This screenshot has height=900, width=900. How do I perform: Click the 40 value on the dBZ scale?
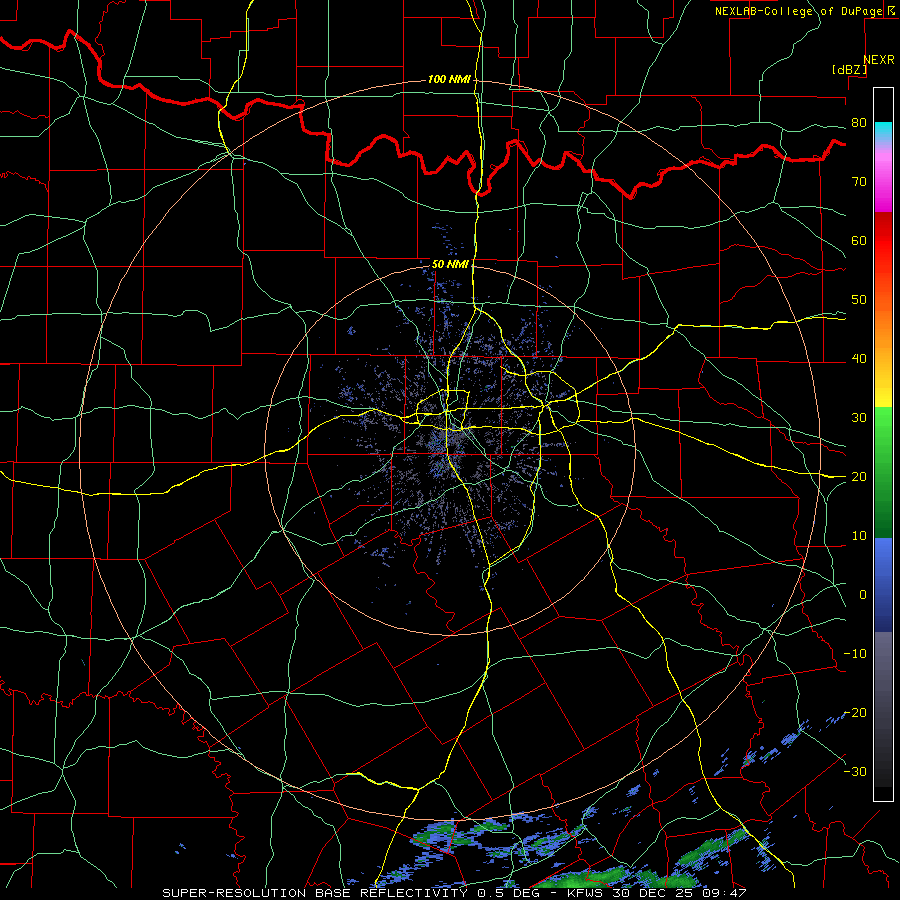(859, 359)
